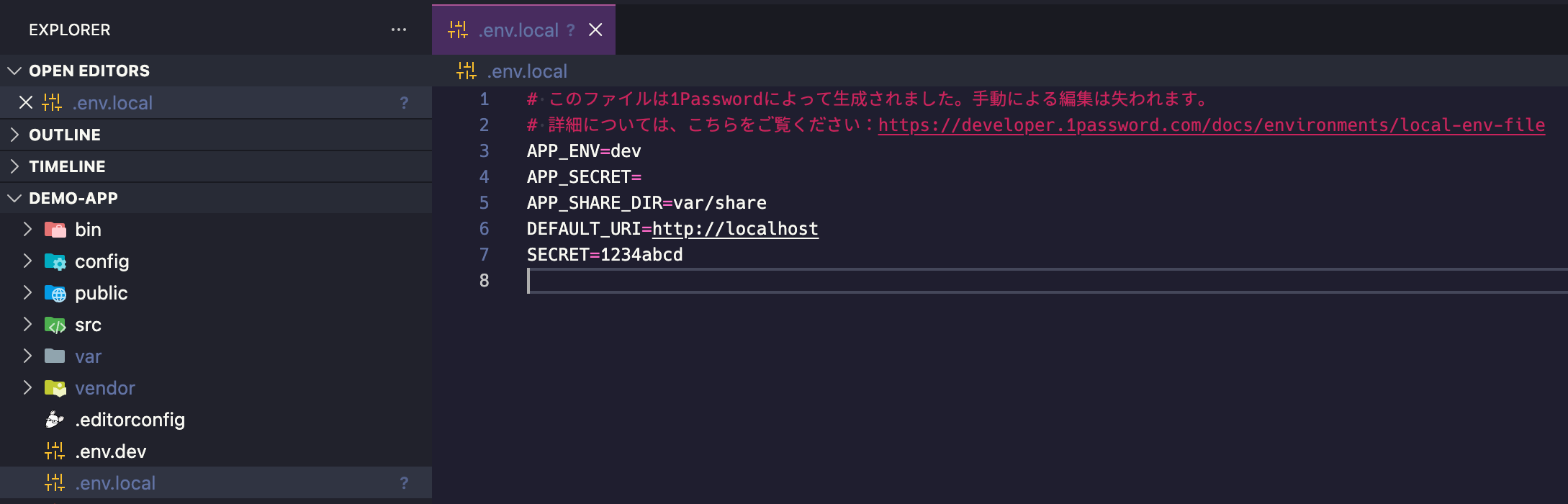Open the http://localhost link on line 6
Image resolution: width=1568 pixels, height=504 pixels.
[734, 229]
